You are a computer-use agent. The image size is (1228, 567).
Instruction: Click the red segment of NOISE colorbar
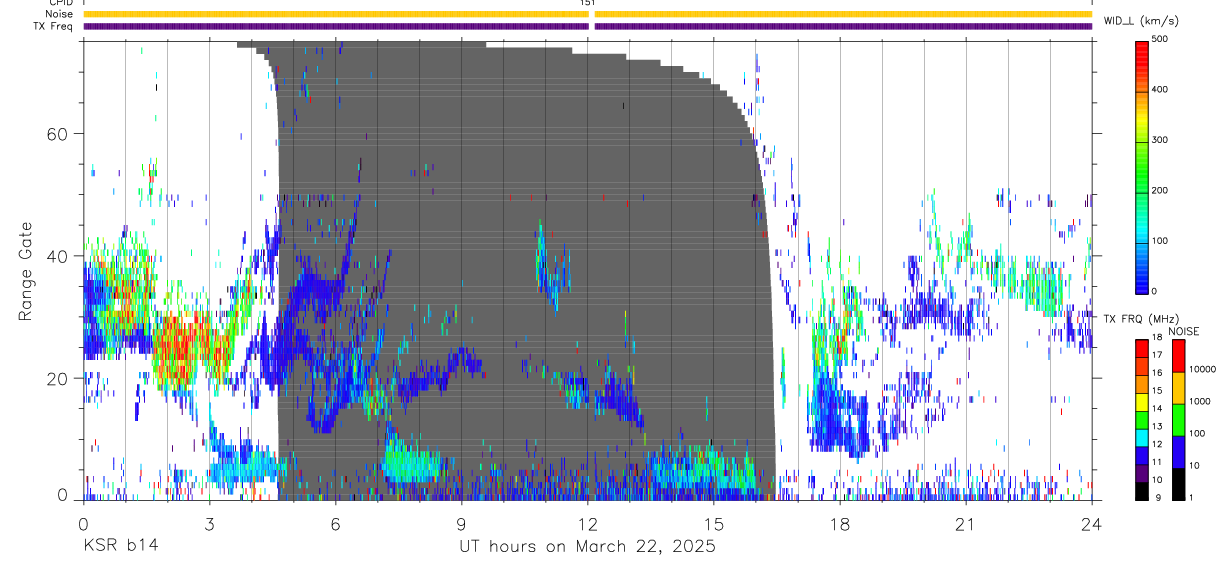[1178, 356]
